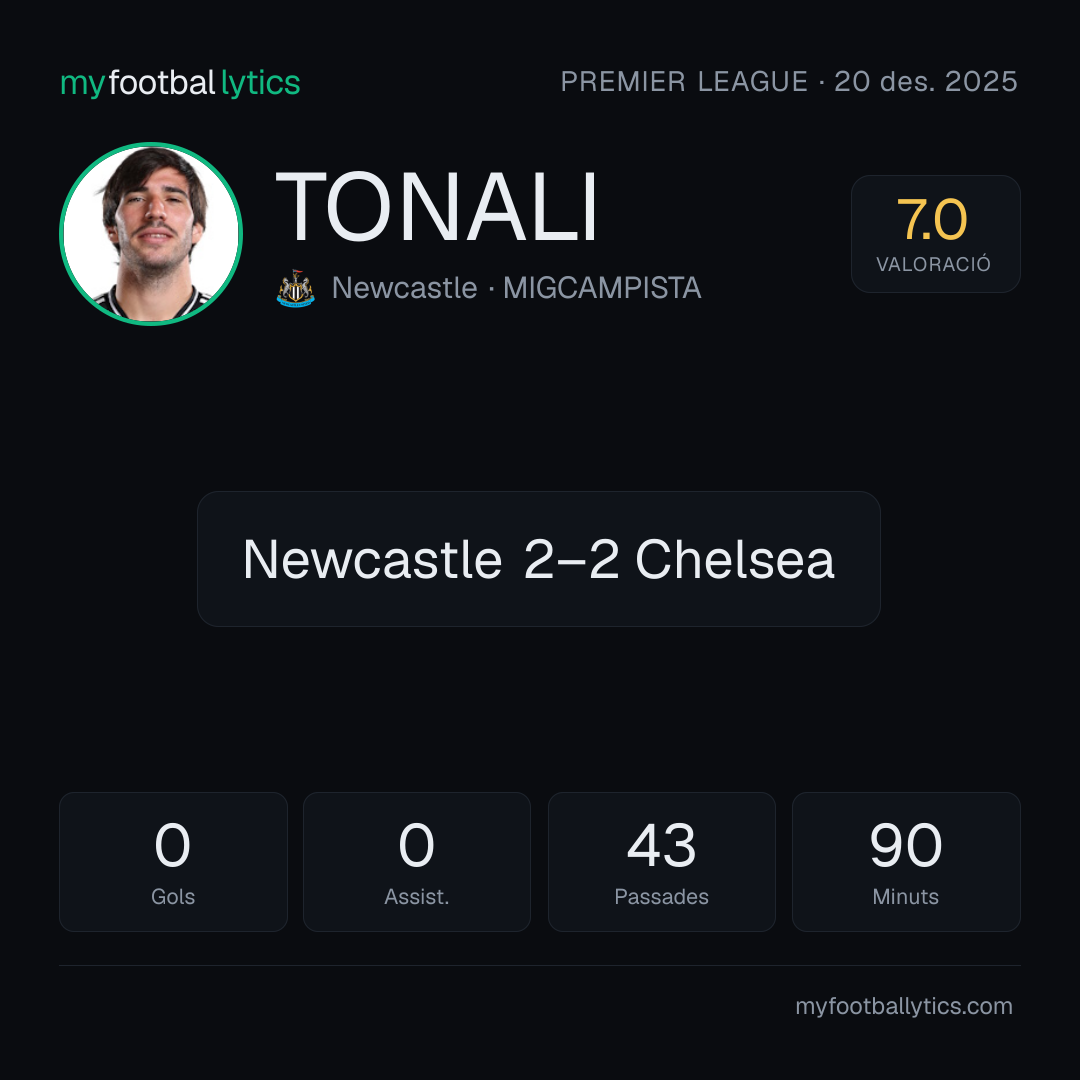Click the Newcastle club crest icon
1080x1080 pixels.
click(x=295, y=288)
